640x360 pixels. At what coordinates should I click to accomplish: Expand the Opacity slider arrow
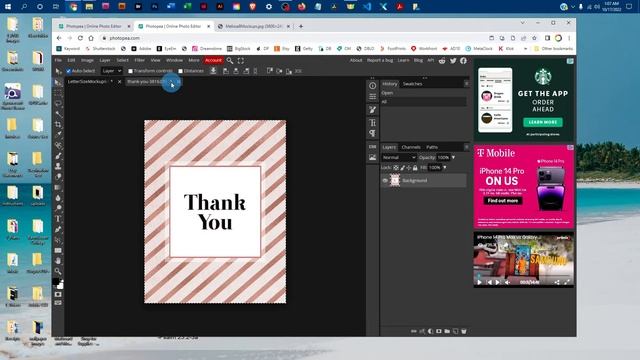click(453, 158)
